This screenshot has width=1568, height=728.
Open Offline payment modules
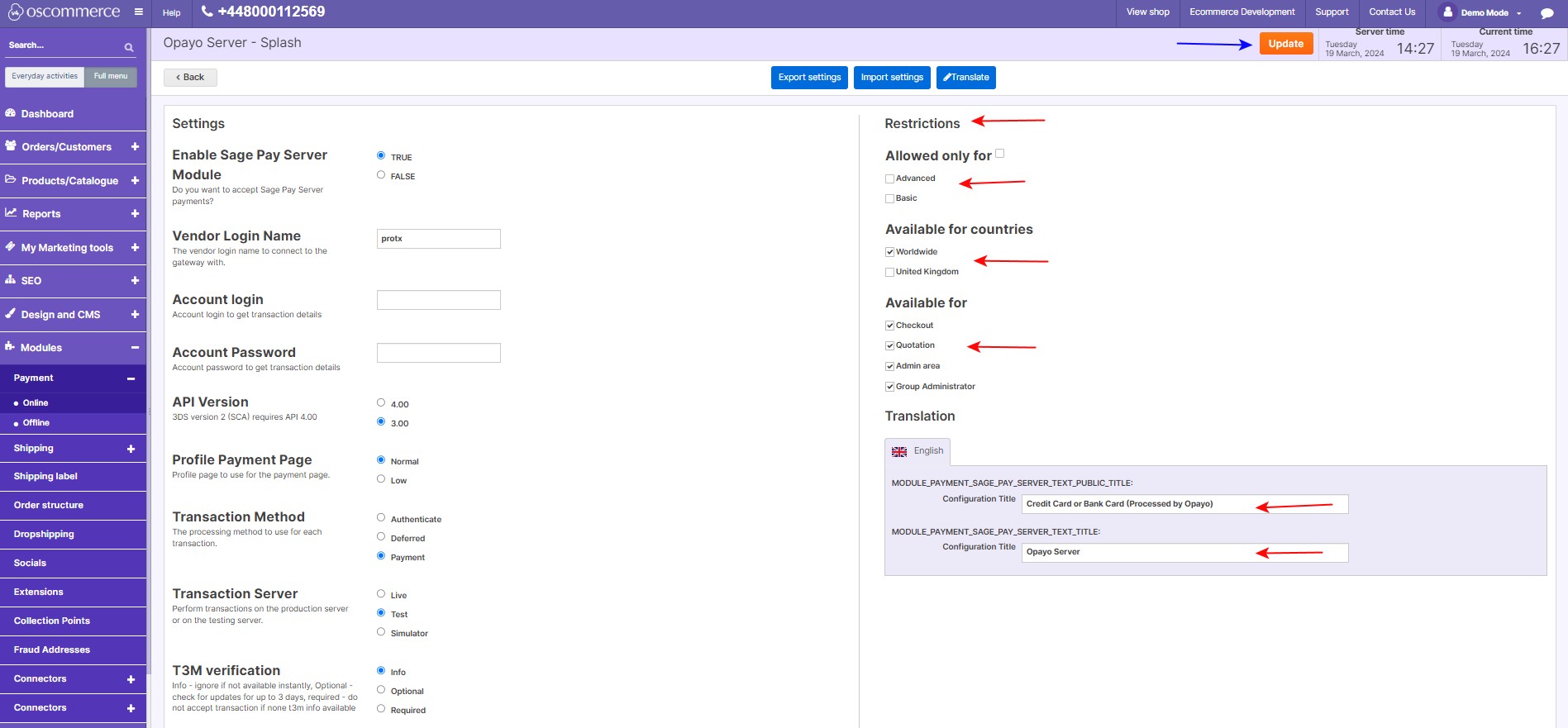[36, 422]
